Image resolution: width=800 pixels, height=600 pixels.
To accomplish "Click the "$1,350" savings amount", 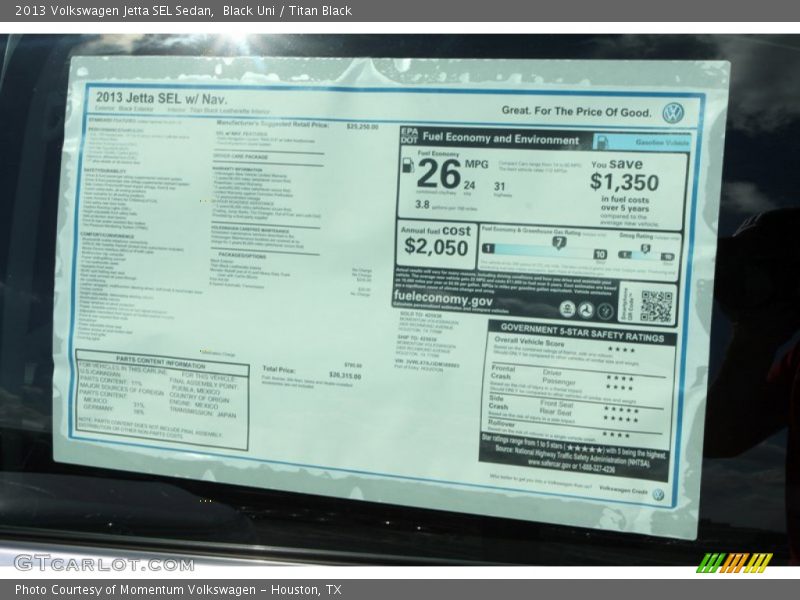I will click(624, 182).
